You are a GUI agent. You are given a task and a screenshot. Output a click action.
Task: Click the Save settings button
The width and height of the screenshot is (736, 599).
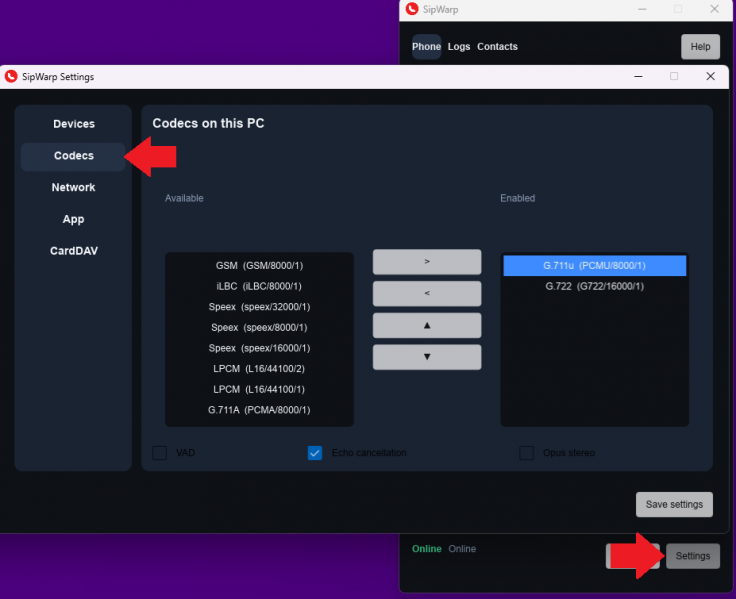point(674,505)
